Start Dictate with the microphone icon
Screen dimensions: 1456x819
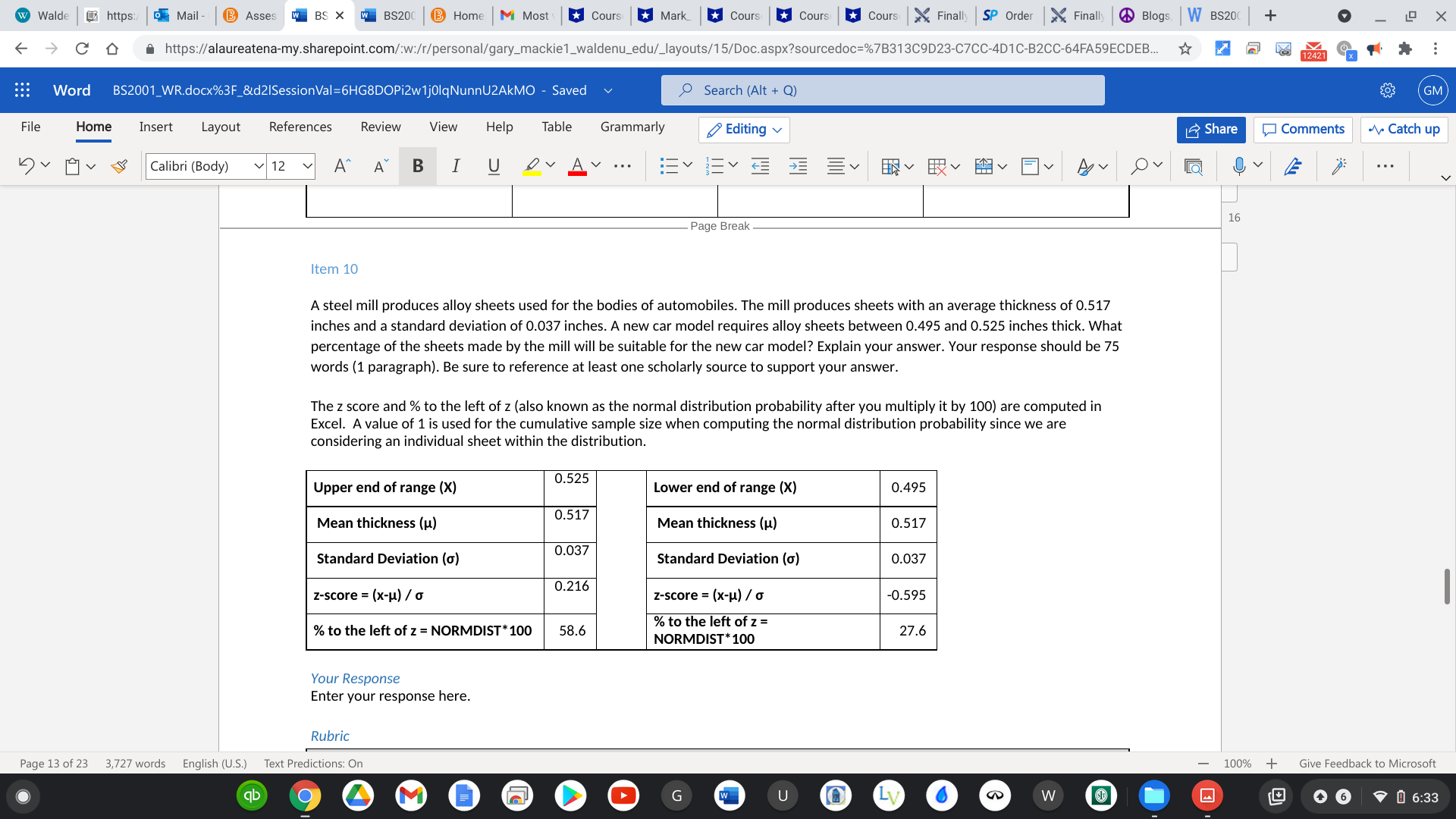[1239, 165]
